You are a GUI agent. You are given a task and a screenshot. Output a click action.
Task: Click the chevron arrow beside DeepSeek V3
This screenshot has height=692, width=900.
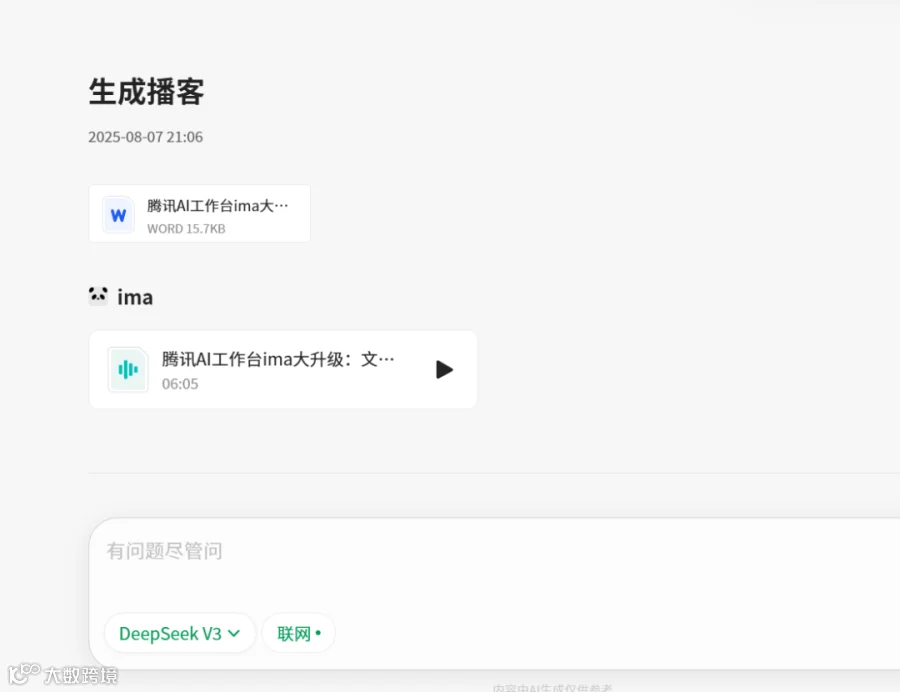(234, 633)
